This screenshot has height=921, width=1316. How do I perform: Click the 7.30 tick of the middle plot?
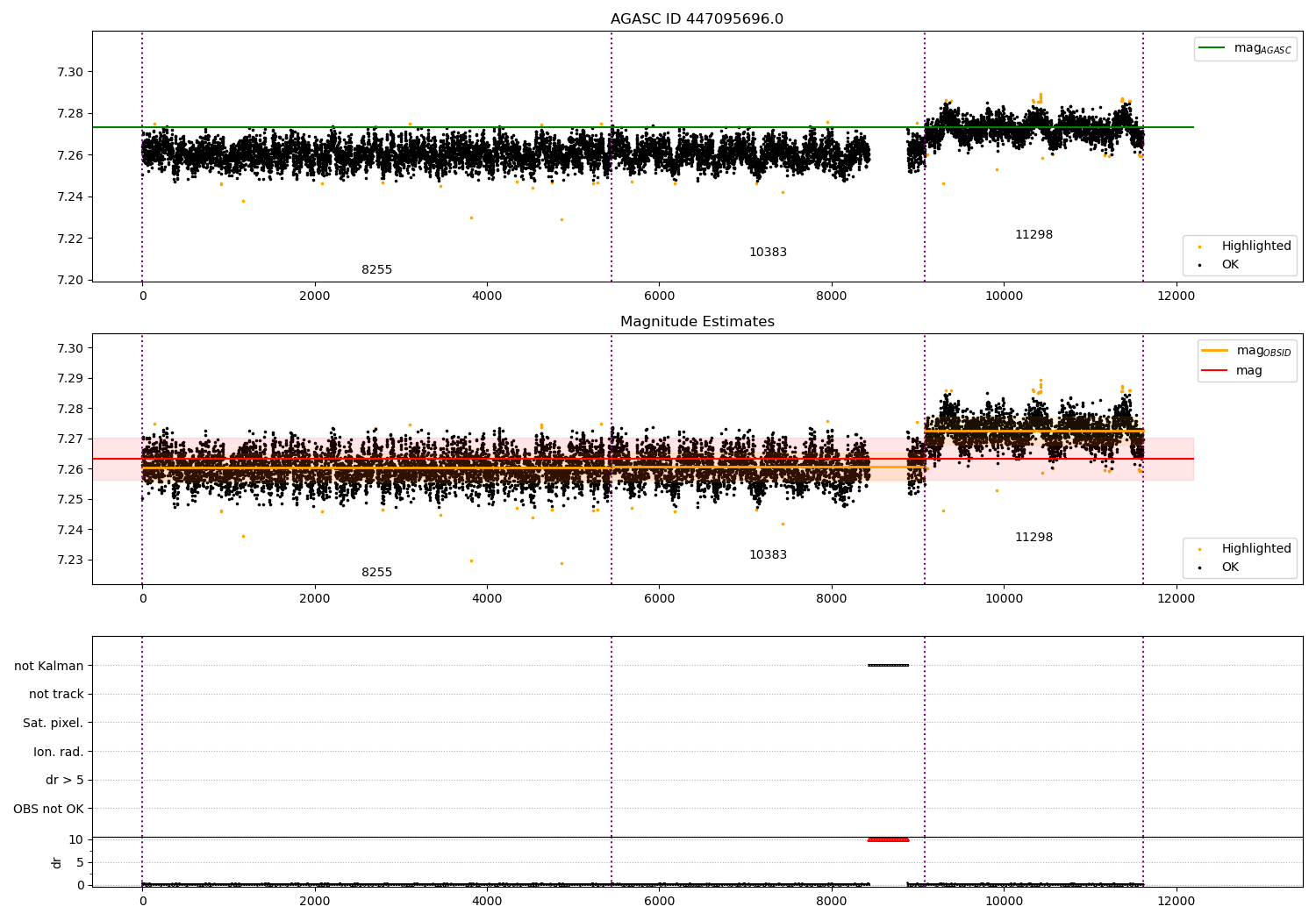[69, 348]
